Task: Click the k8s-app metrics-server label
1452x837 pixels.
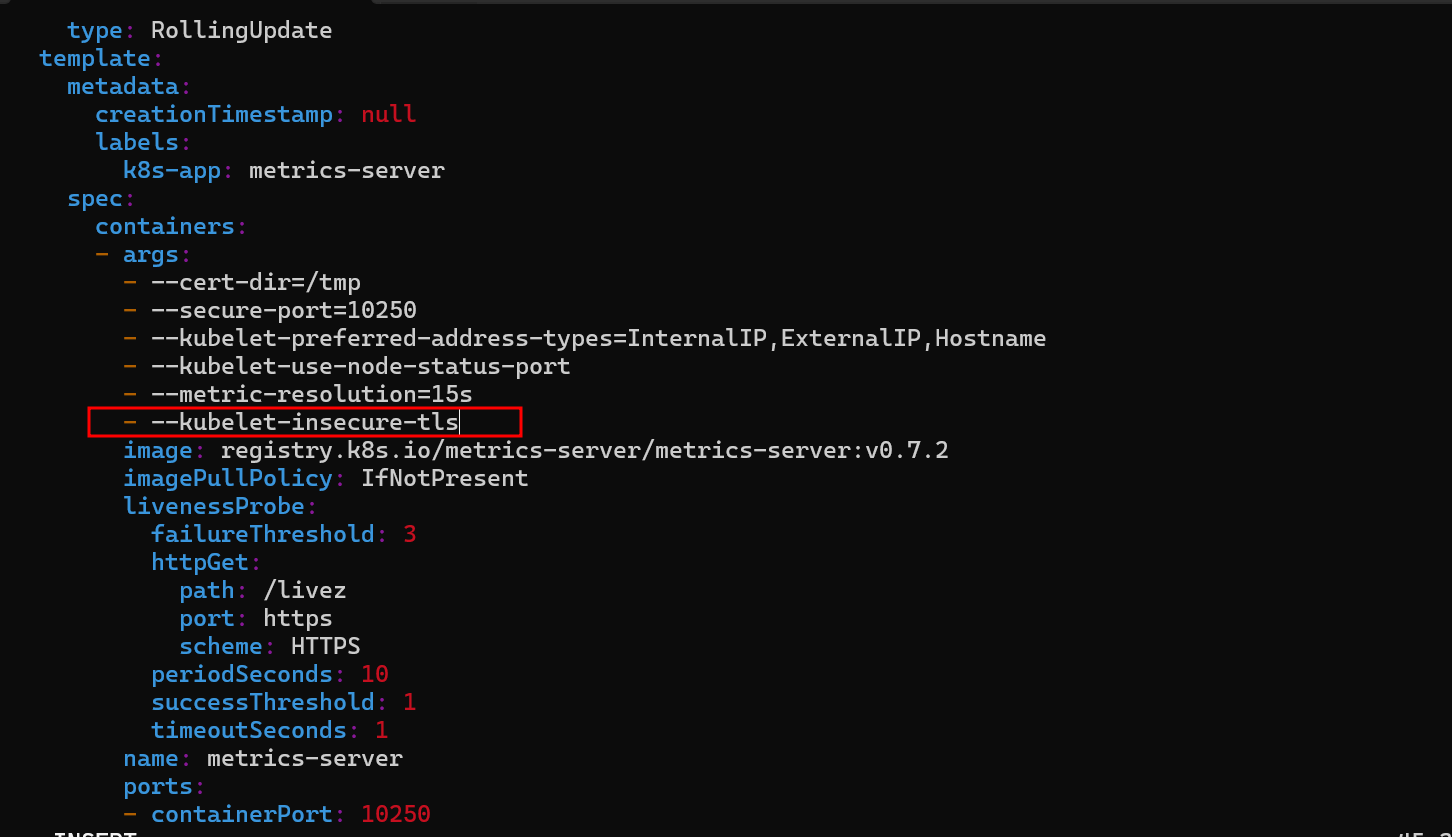Action: [284, 170]
